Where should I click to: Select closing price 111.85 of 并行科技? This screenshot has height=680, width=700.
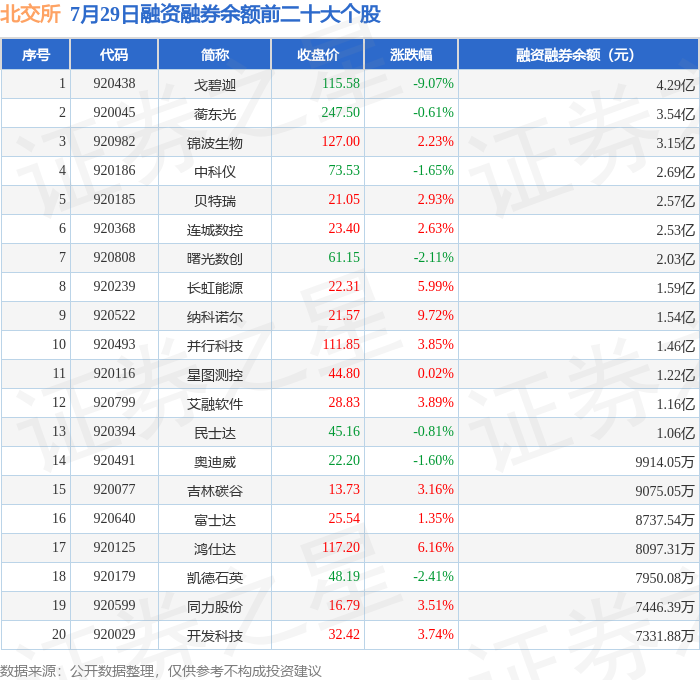coord(341,344)
